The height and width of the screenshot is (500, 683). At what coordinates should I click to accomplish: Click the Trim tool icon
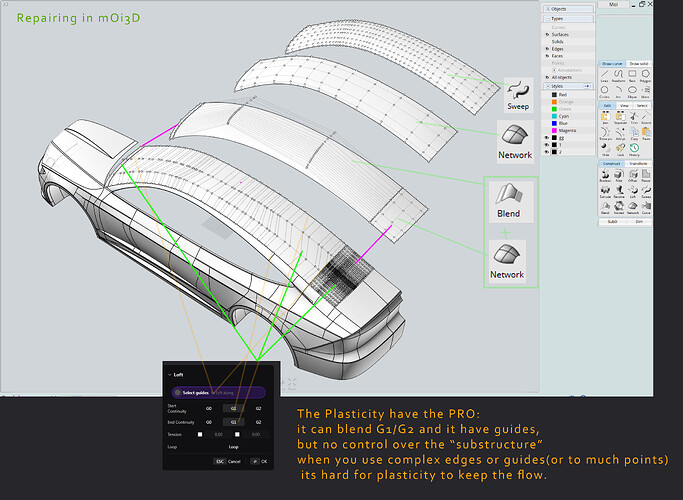tap(634, 118)
